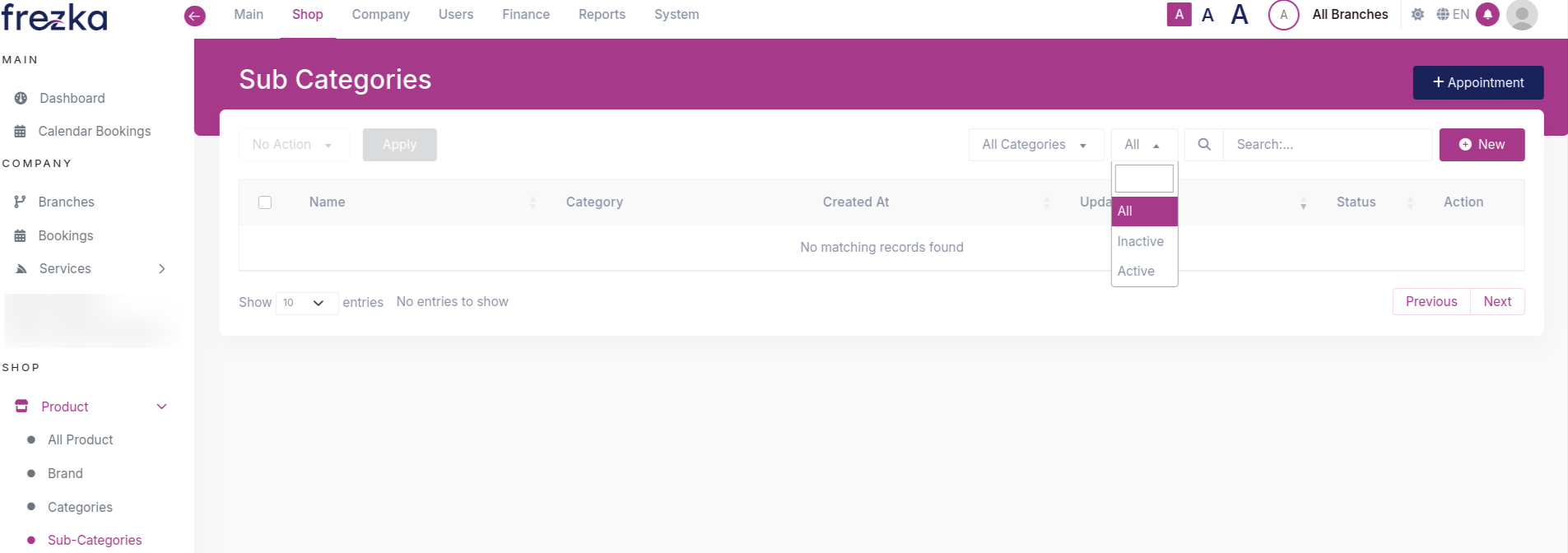Screen dimensions: 1568x553
Task: Open the user profile avatar
Action: 1522,15
